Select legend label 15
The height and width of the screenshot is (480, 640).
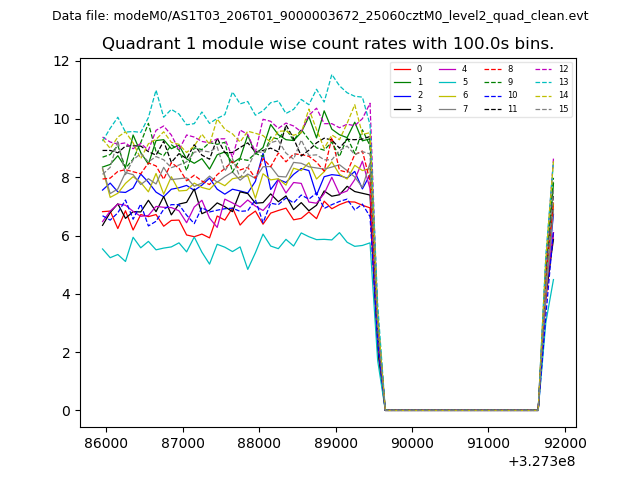click(x=564, y=108)
